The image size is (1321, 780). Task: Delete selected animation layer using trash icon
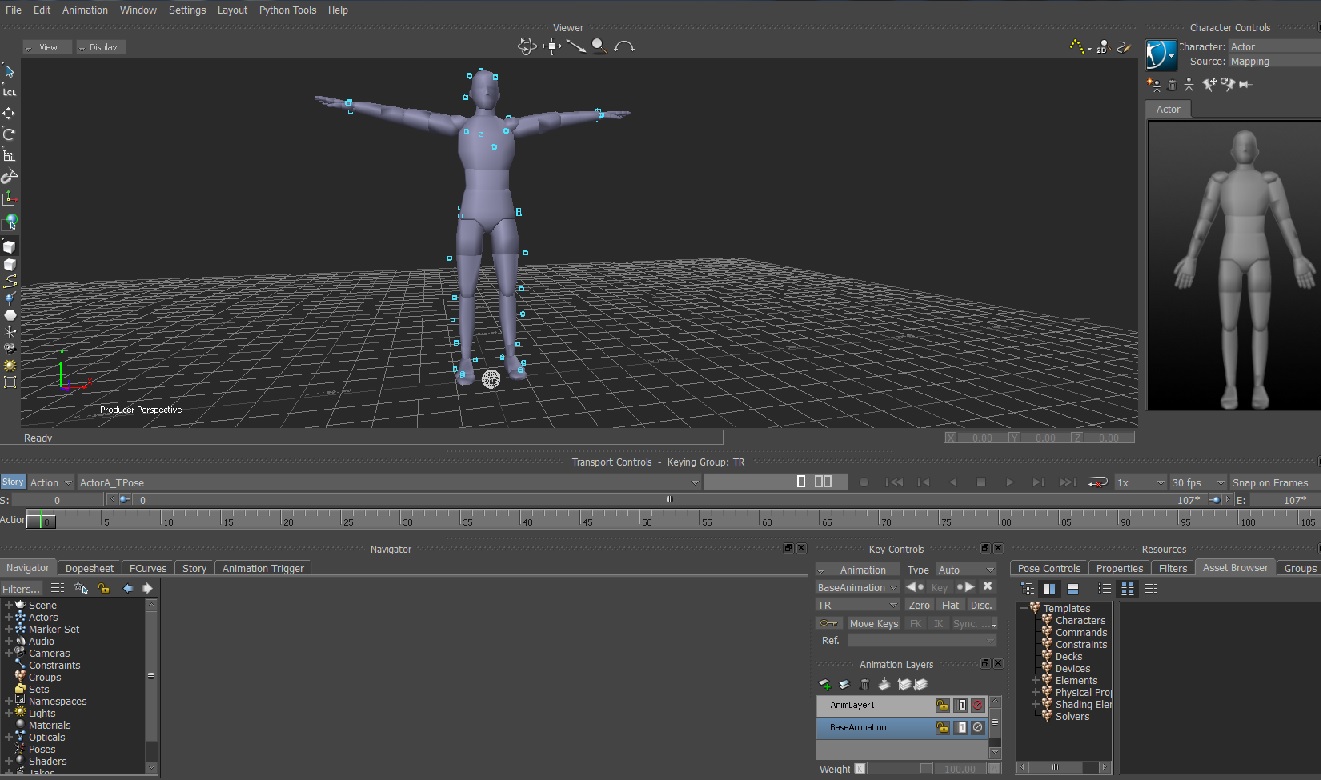pos(864,684)
